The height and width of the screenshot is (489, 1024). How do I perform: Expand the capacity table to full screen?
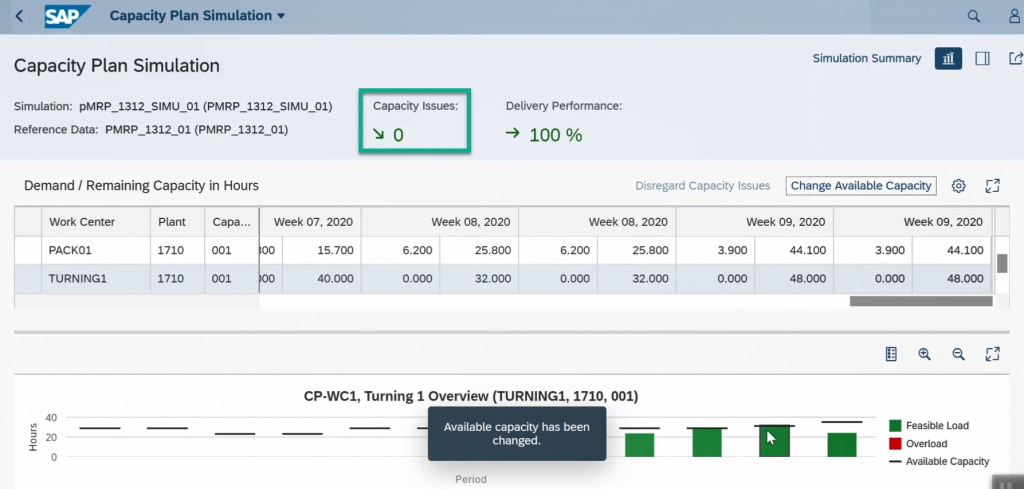pos(993,186)
